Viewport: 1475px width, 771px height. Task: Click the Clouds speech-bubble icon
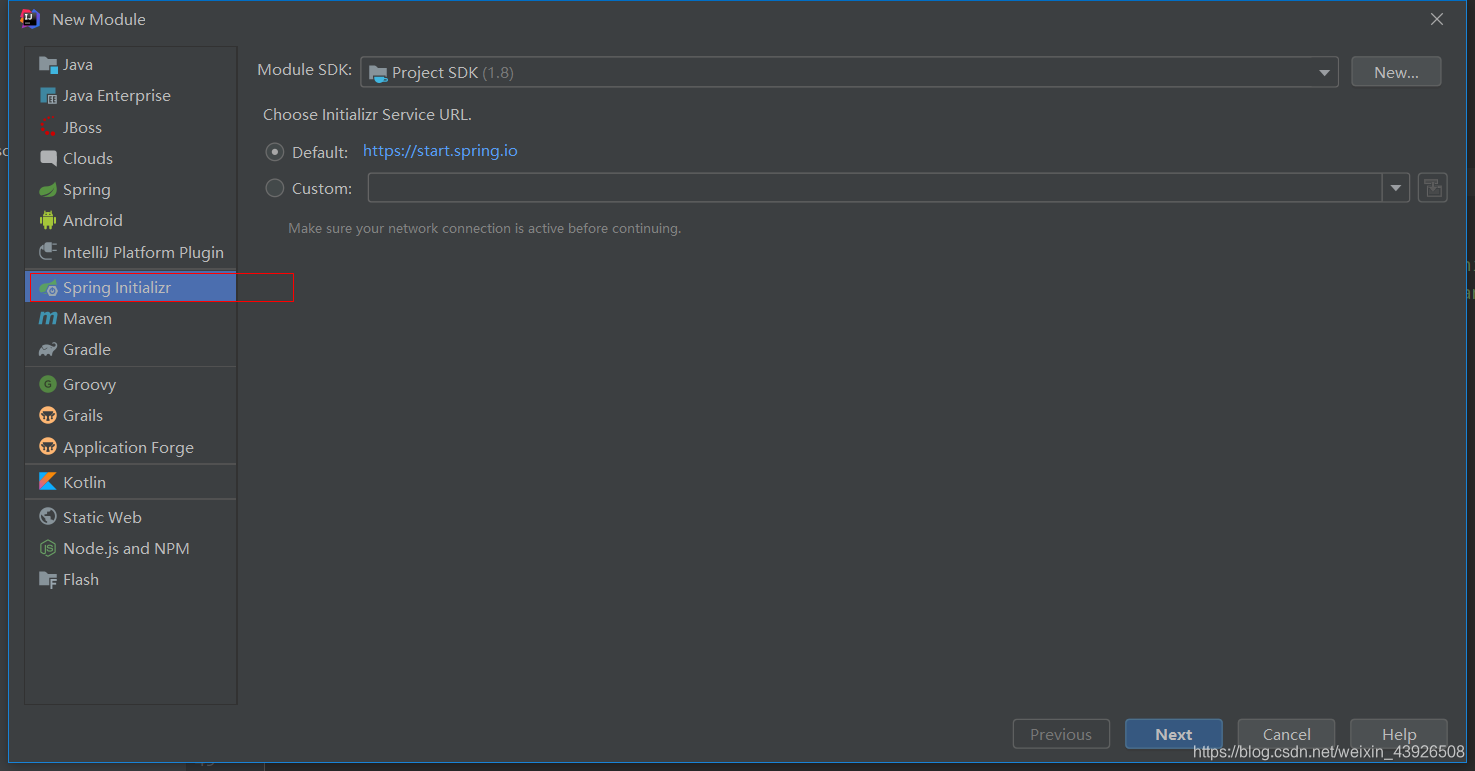(x=48, y=158)
